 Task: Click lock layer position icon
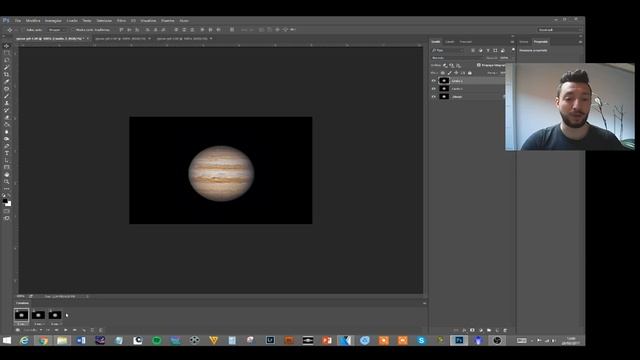(456, 73)
